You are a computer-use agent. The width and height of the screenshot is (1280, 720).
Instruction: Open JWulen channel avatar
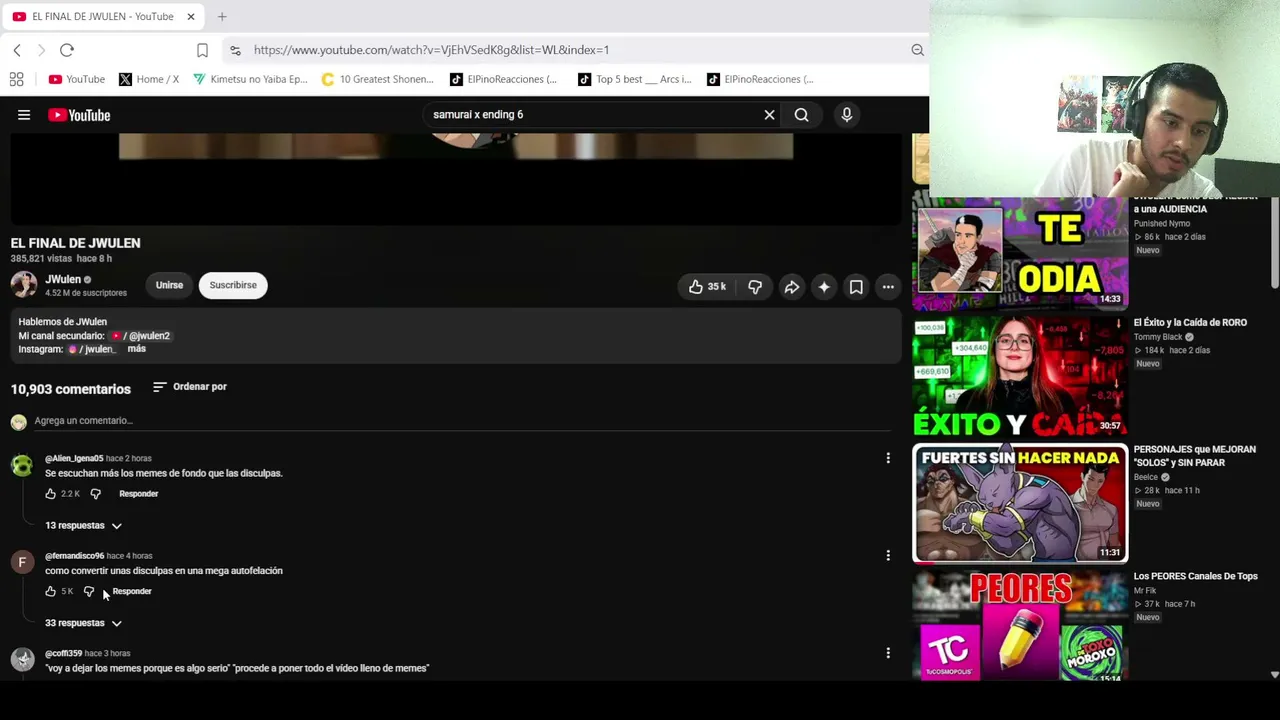point(24,285)
